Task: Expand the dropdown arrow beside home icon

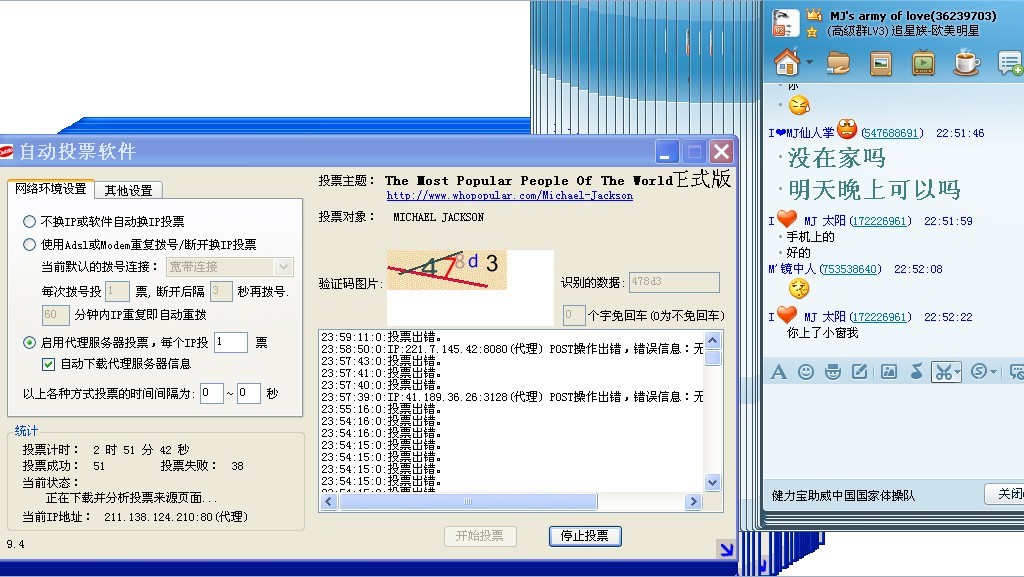Action: [x=810, y=63]
